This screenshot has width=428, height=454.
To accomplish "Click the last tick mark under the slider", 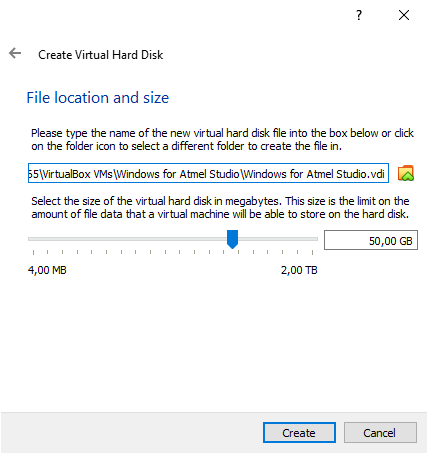I will coord(312,252).
